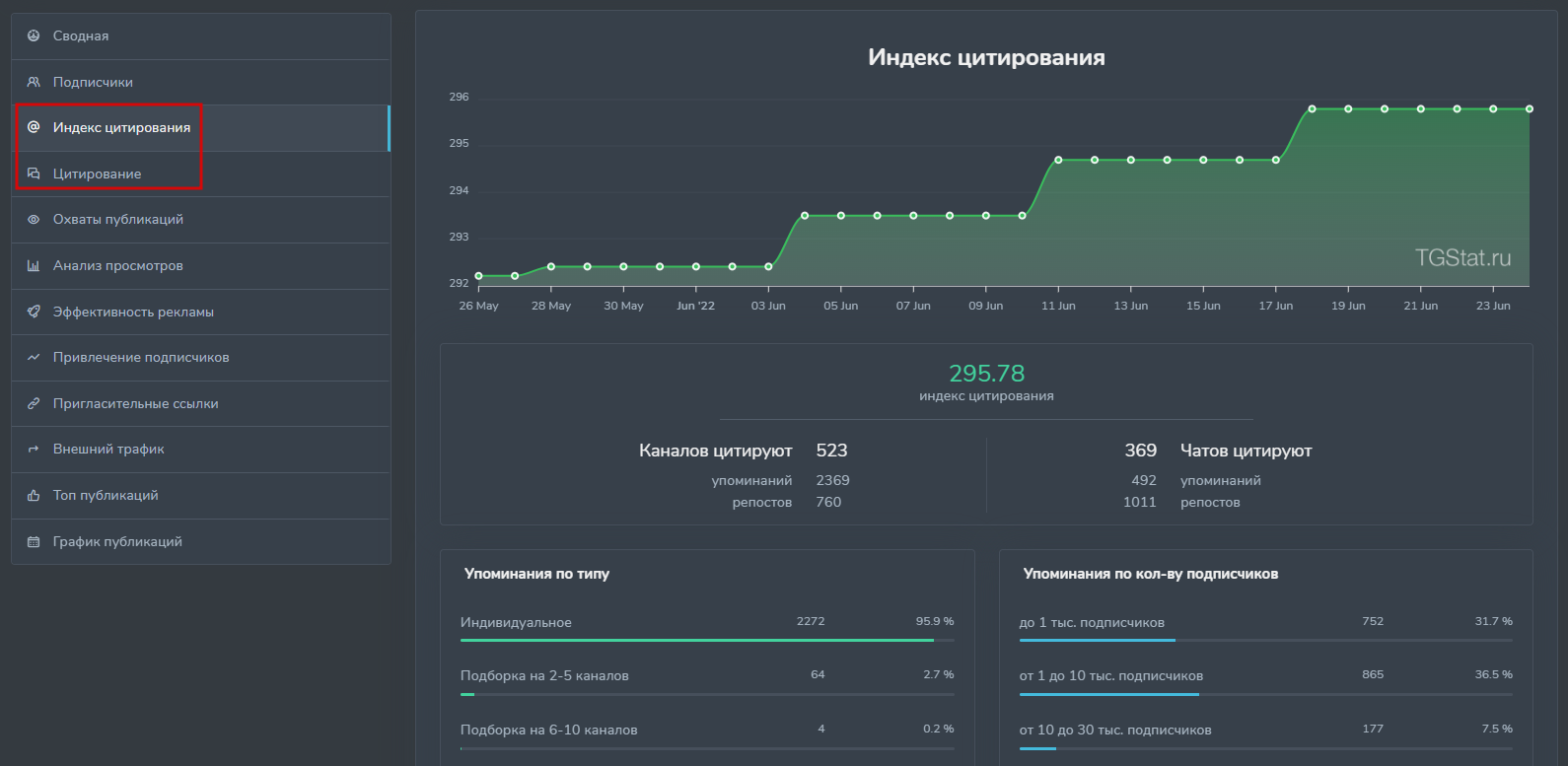
Task: Open График публикаций section
Action: 201,541
